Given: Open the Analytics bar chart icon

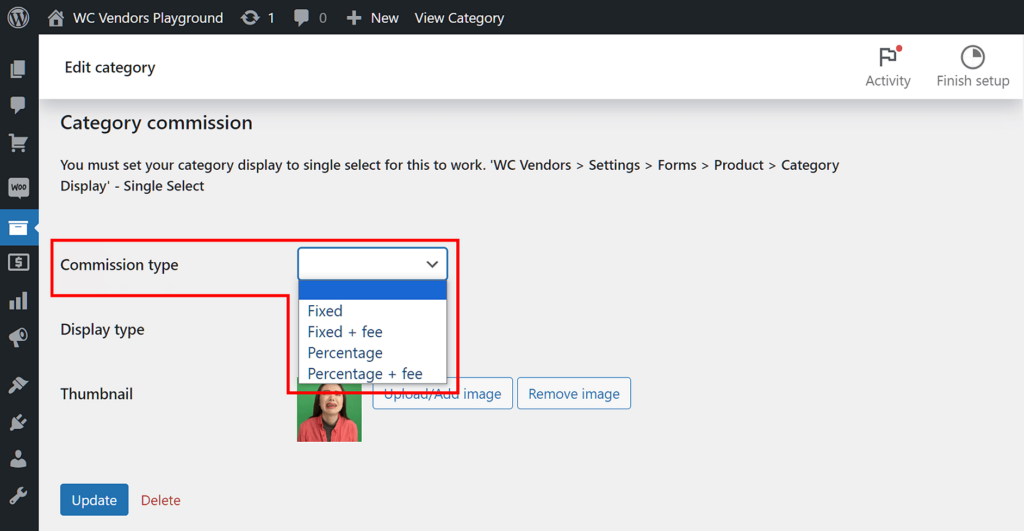Looking at the screenshot, I should click(x=18, y=300).
